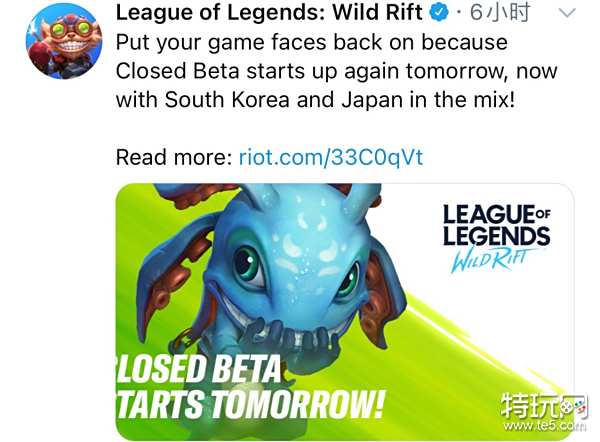Click the 6小时 timestamp

click(x=500, y=13)
